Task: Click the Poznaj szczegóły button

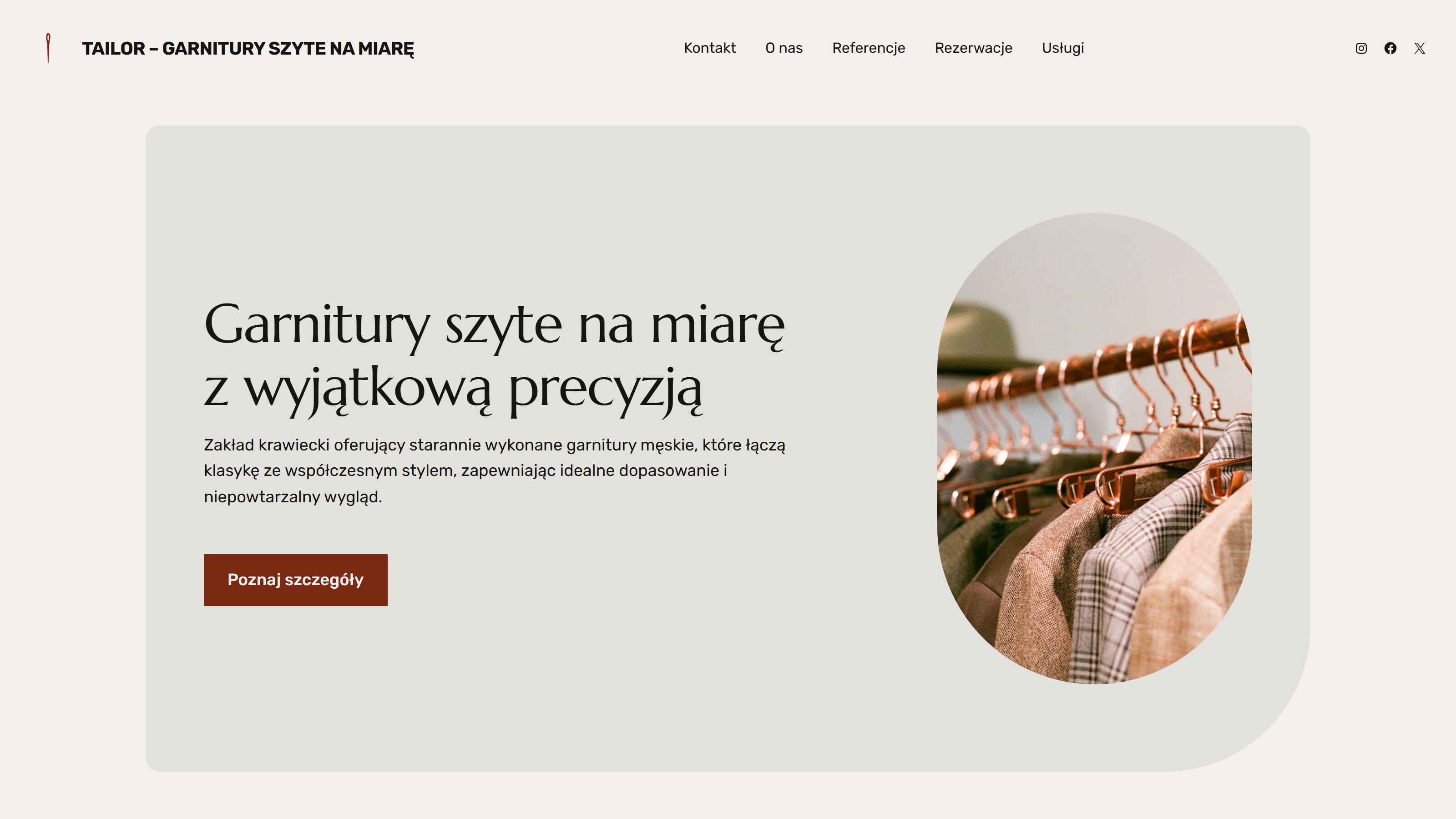Action: [x=296, y=580]
